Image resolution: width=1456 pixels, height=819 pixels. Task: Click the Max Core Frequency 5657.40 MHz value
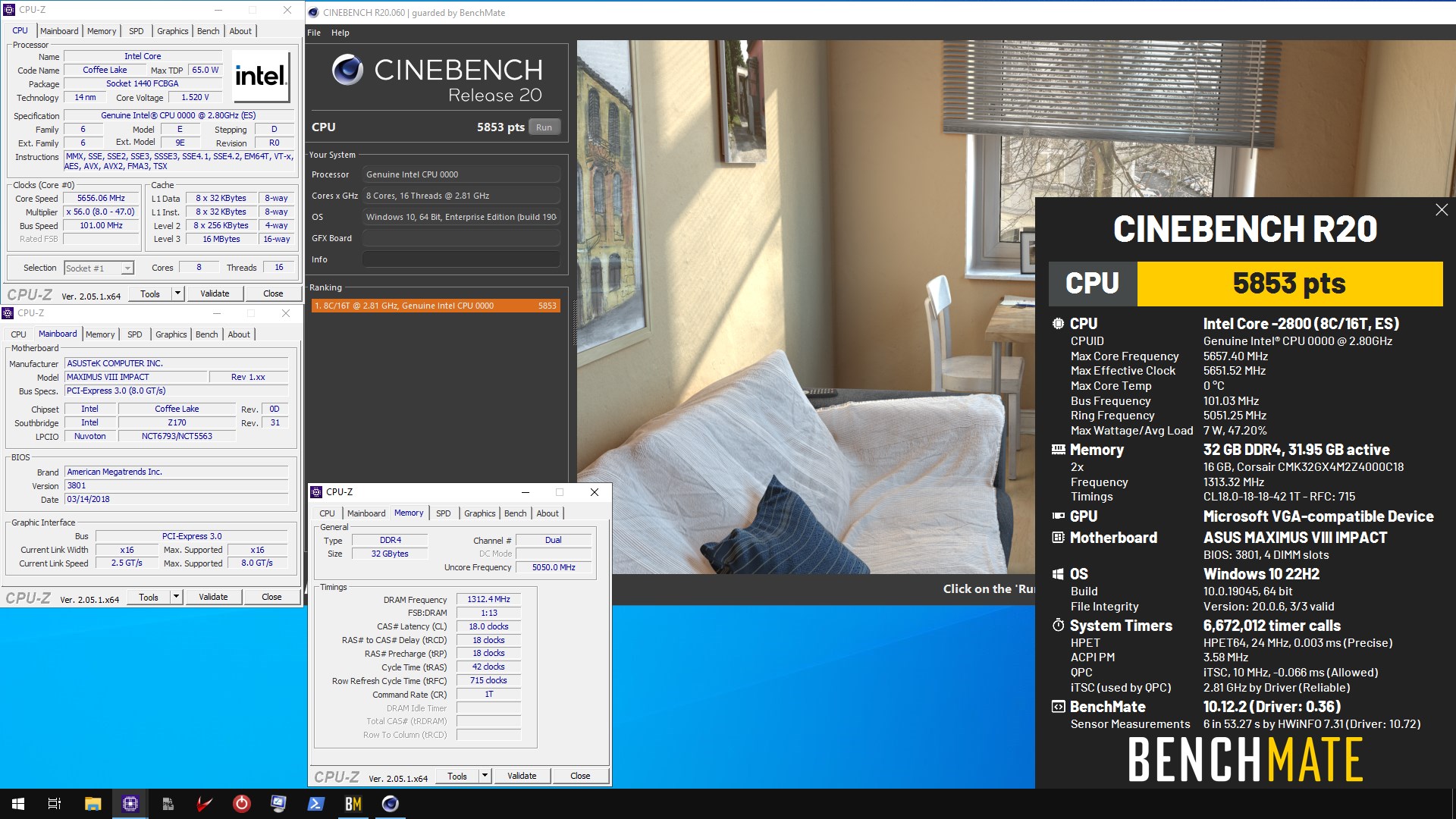(1235, 356)
